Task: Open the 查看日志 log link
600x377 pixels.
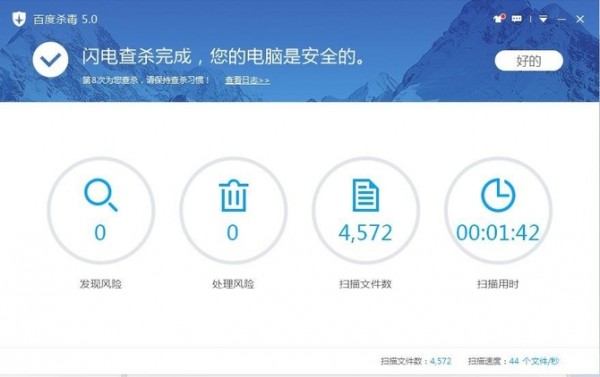Action: point(247,80)
